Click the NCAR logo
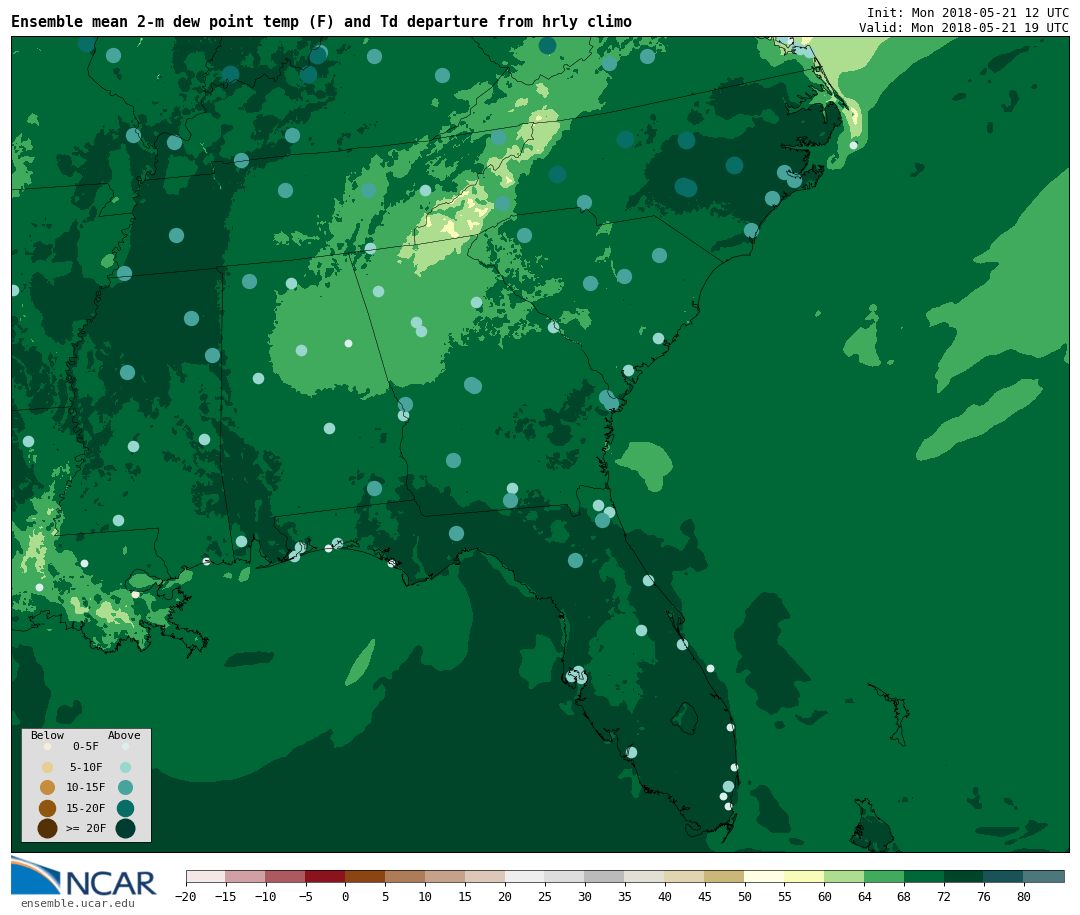The image size is (1080, 915). click(x=83, y=876)
